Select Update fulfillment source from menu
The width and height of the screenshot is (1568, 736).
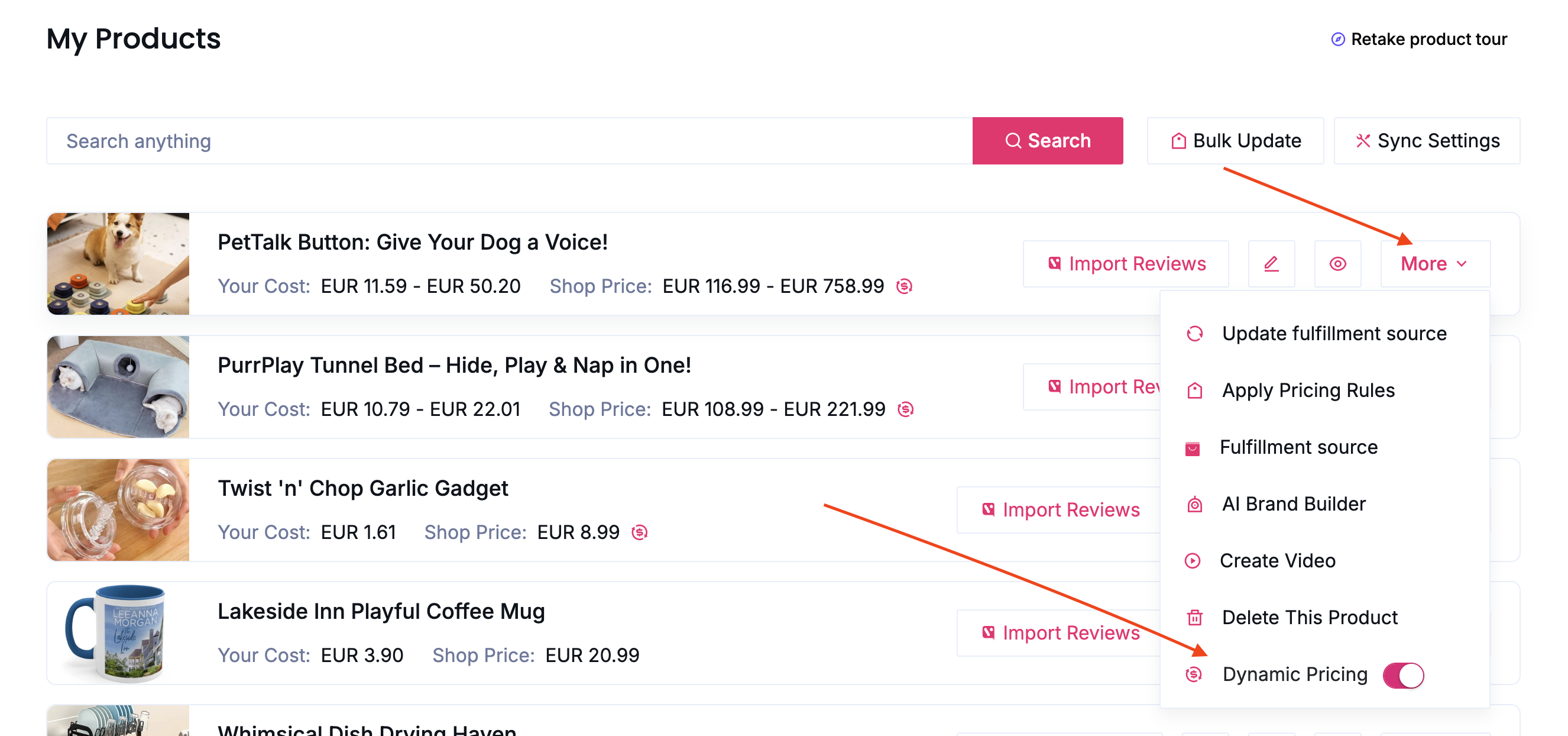(1334, 333)
